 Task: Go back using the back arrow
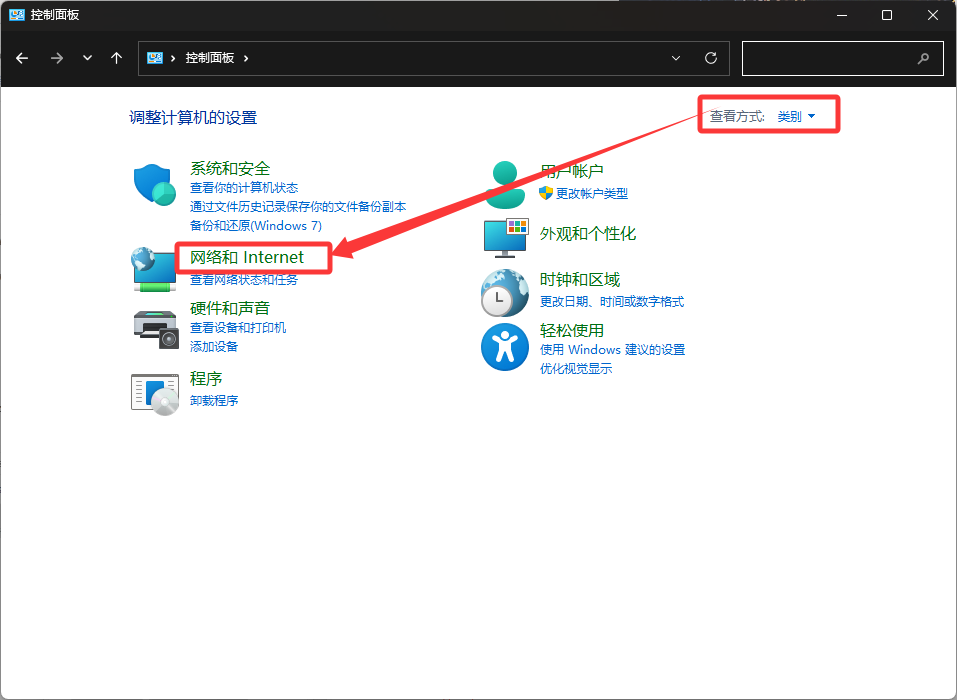tap(22, 58)
